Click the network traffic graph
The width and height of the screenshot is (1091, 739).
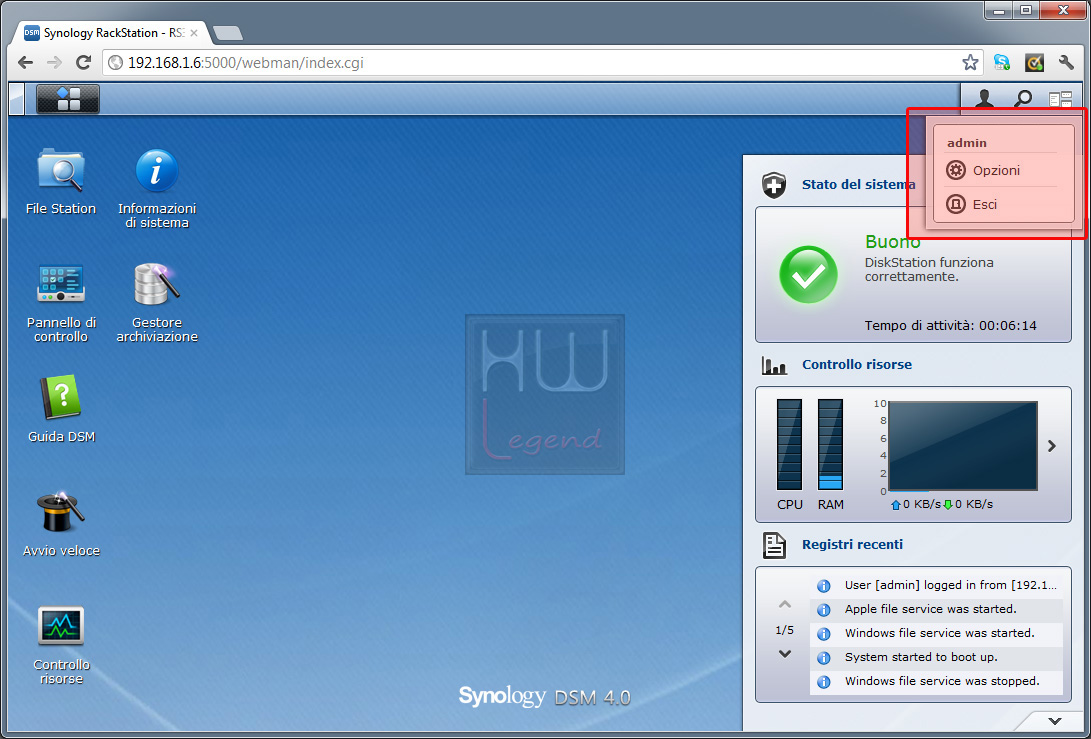[962, 446]
